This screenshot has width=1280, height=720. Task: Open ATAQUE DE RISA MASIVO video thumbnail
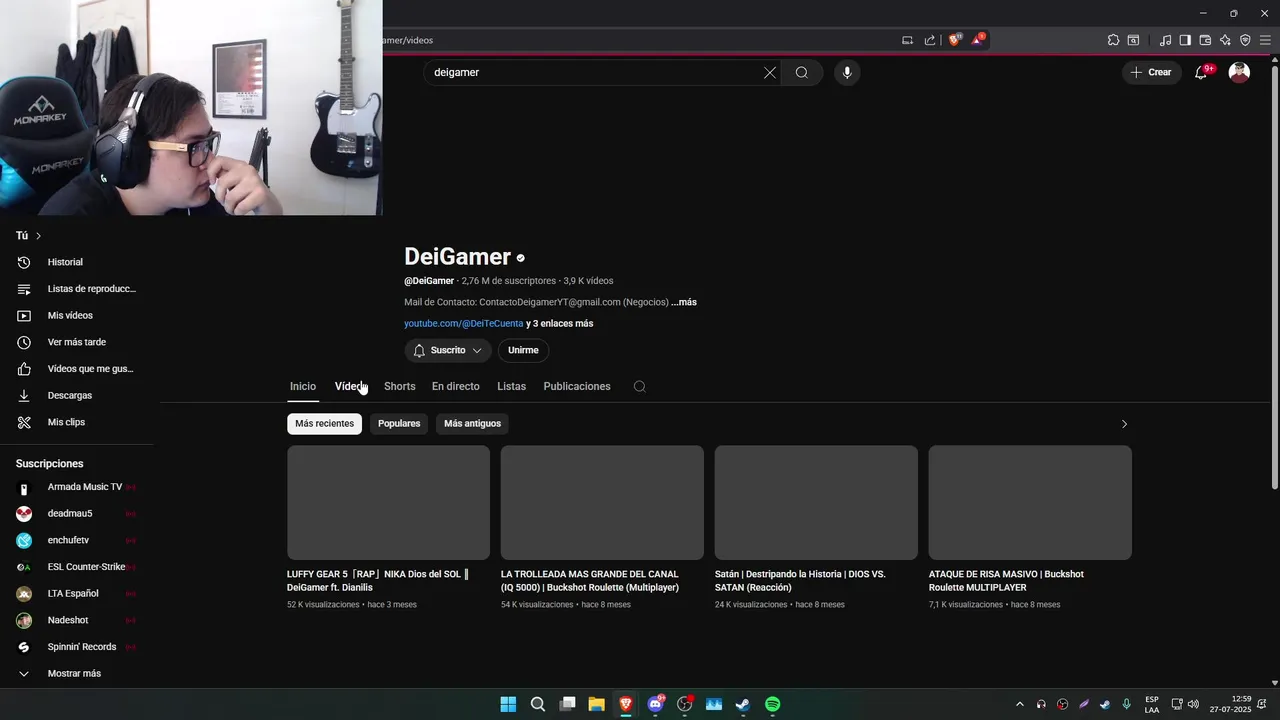coord(1030,502)
